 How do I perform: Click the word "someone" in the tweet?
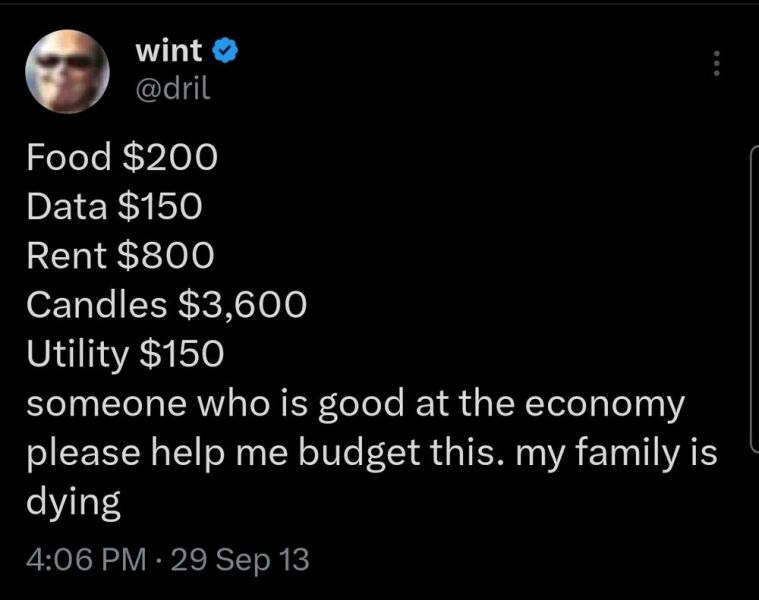point(91,405)
